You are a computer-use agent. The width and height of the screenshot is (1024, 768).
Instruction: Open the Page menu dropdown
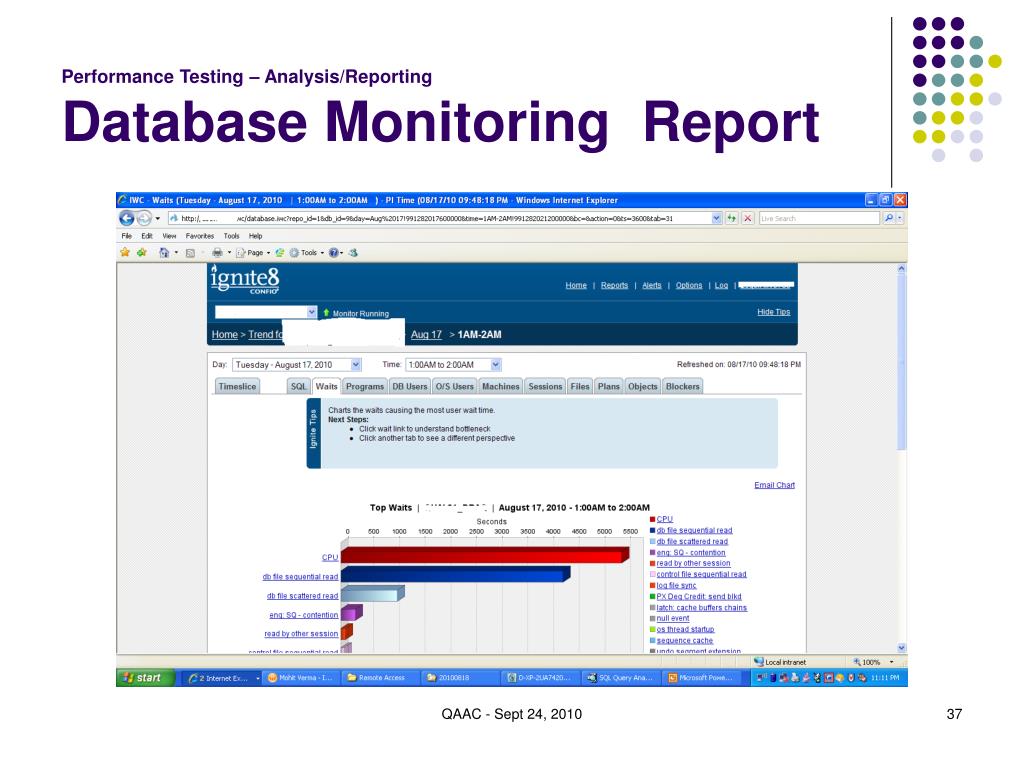click(253, 253)
